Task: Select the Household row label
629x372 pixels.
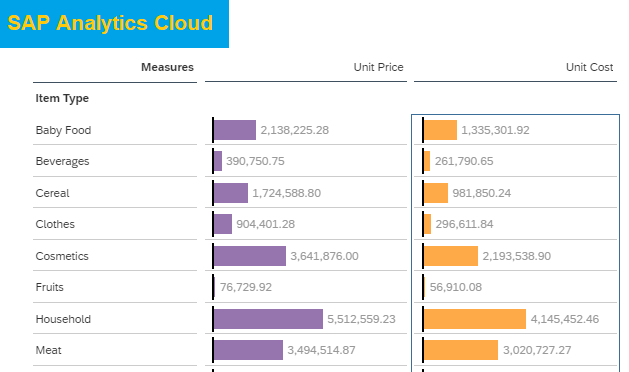Action: (63, 319)
